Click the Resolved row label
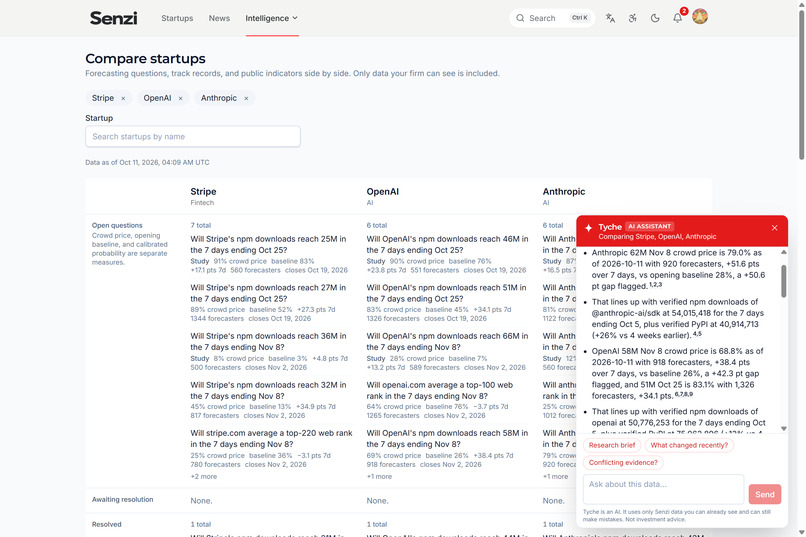This screenshot has height=537, width=806. (x=106, y=524)
